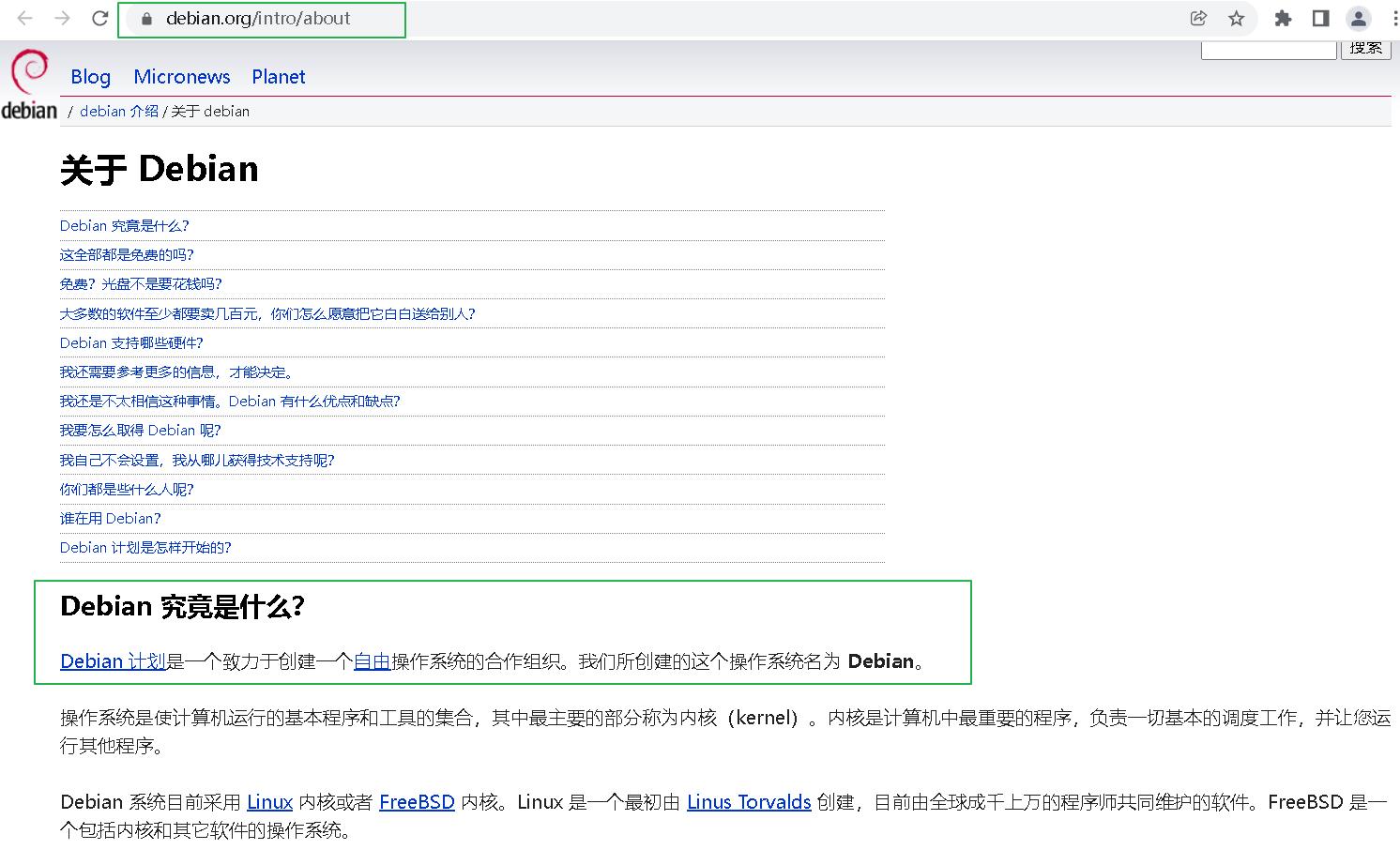Viewport: 1400px width, 865px height.
Task: Click the share page icon
Action: 1198,18
